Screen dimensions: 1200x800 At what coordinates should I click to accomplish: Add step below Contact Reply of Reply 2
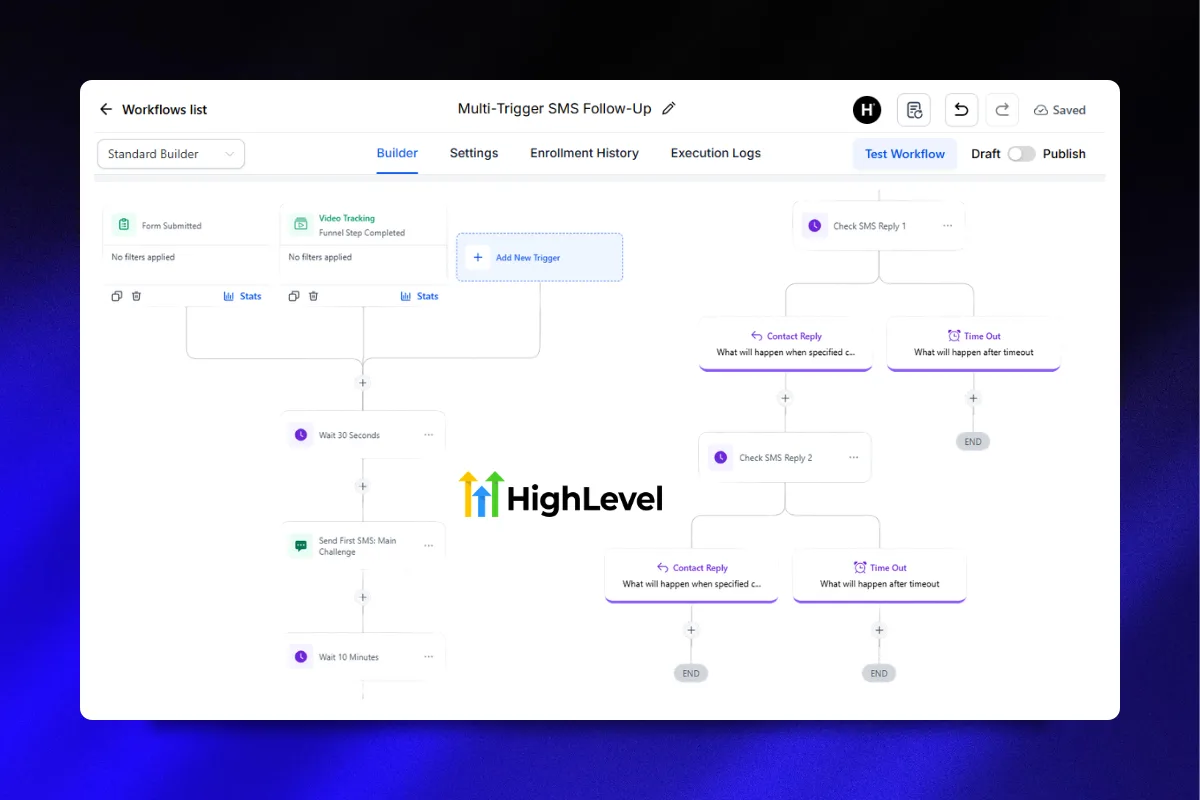click(691, 630)
